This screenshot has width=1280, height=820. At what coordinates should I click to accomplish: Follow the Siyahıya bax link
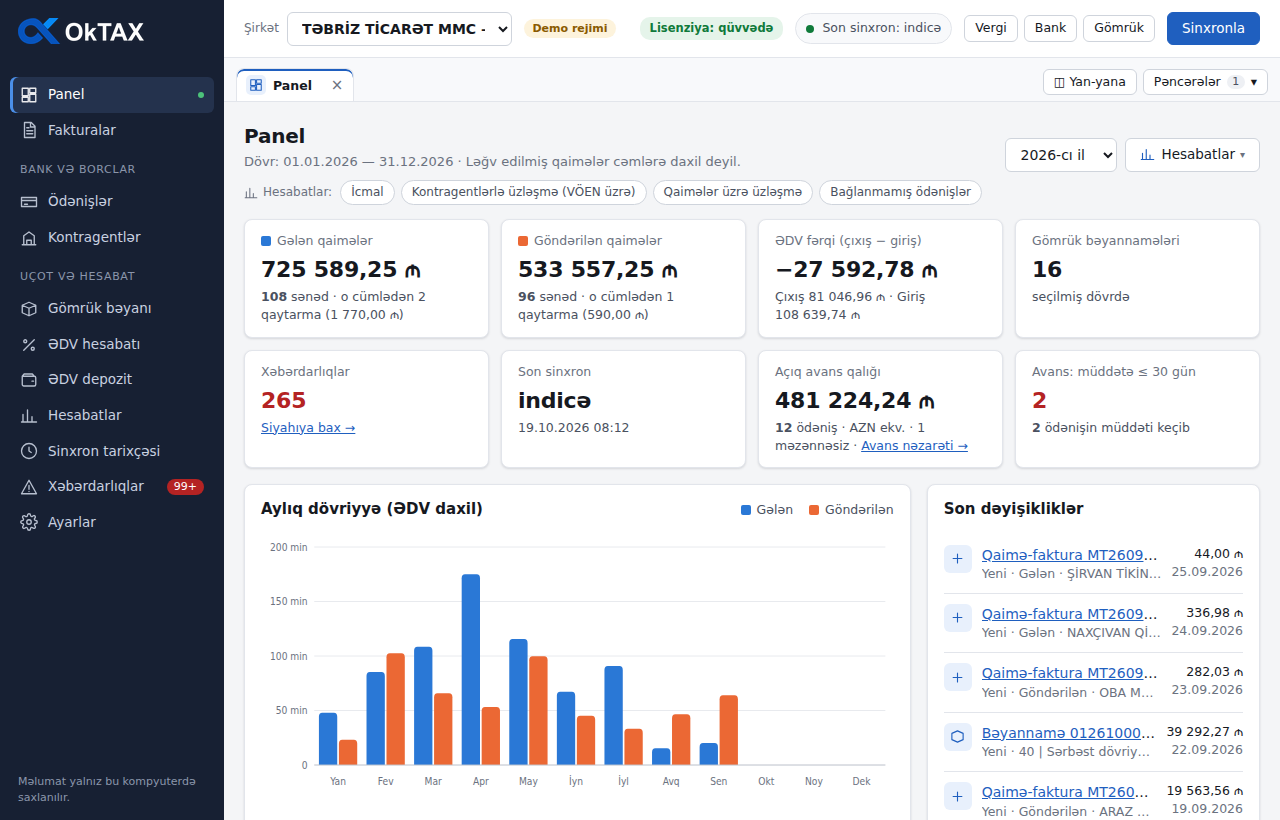(308, 428)
